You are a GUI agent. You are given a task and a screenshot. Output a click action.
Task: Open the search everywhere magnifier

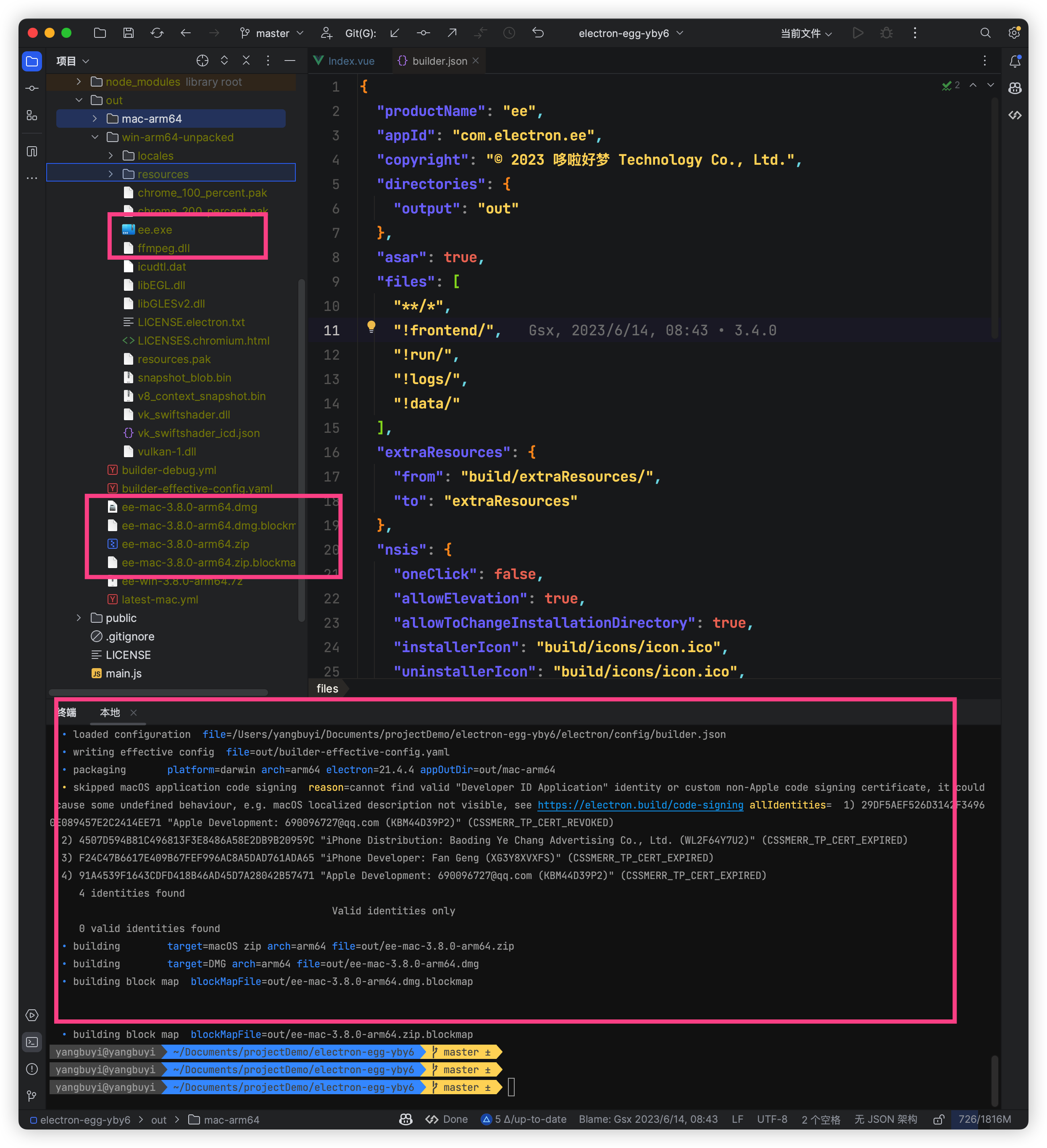click(986, 33)
